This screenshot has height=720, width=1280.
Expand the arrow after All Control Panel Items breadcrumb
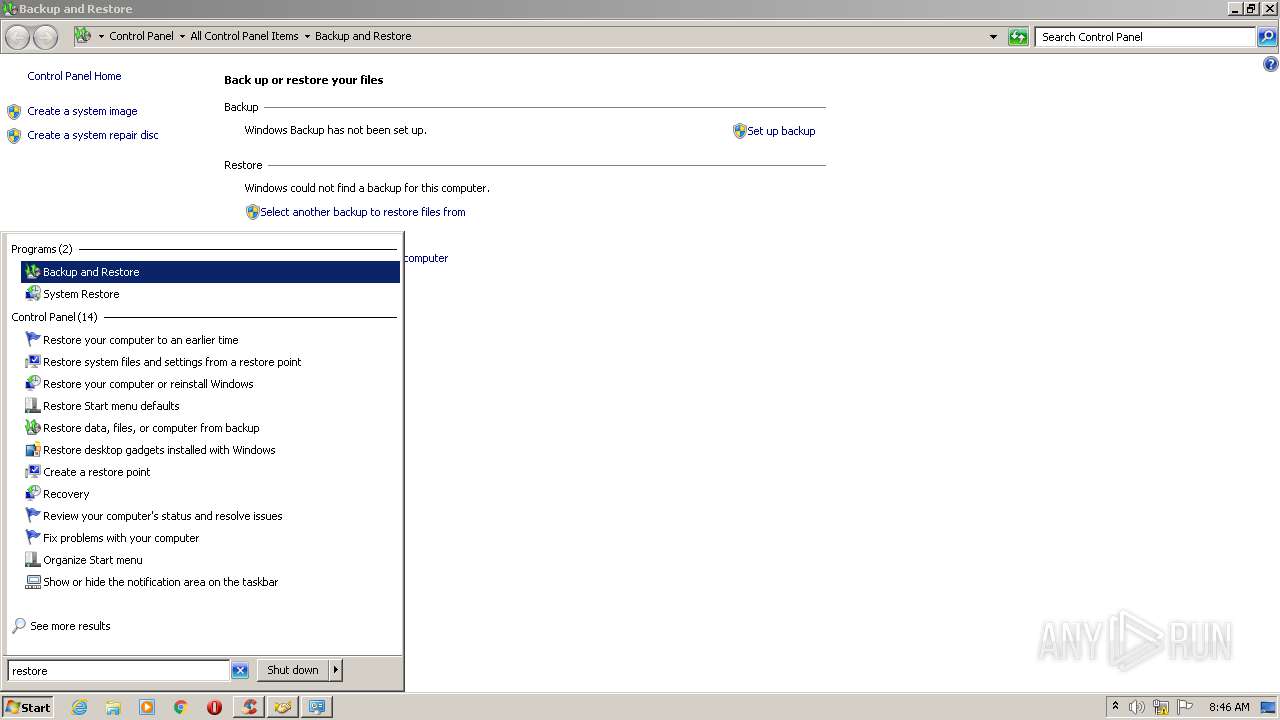tap(306, 36)
